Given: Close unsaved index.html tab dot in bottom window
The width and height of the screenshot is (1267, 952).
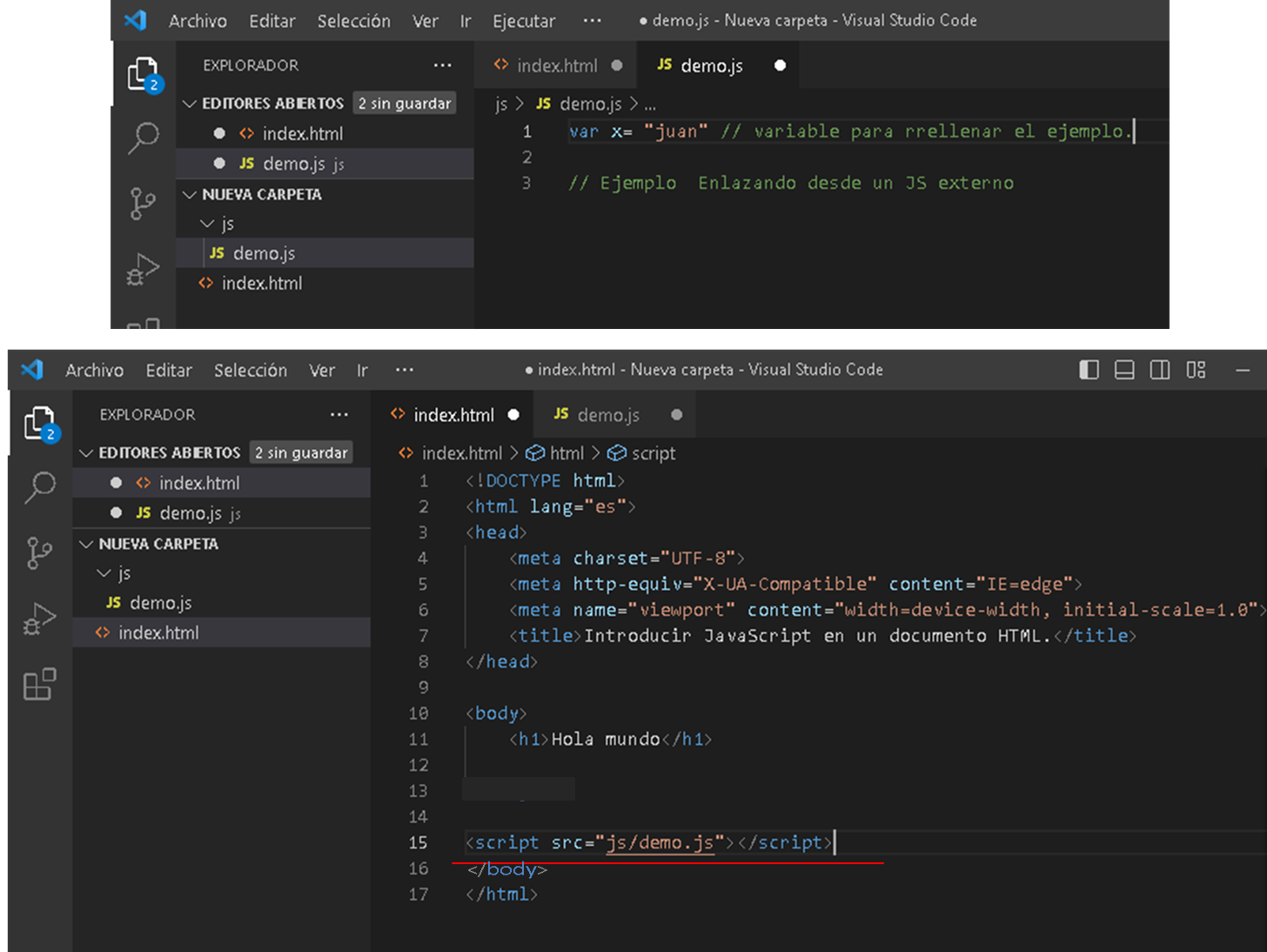Looking at the screenshot, I should (513, 415).
